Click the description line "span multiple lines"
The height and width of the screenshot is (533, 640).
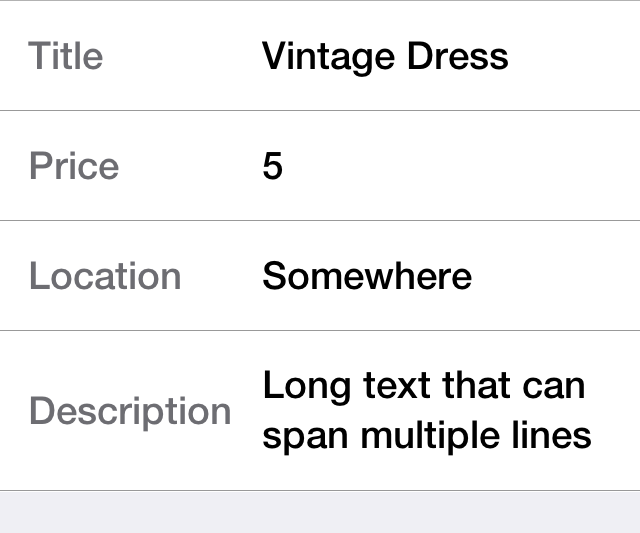[x=427, y=436]
